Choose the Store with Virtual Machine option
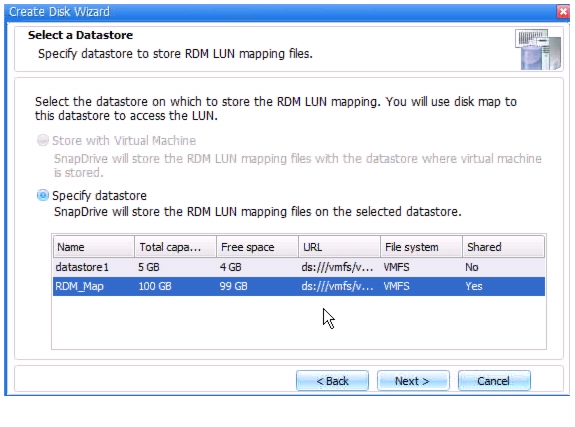 click(43, 140)
